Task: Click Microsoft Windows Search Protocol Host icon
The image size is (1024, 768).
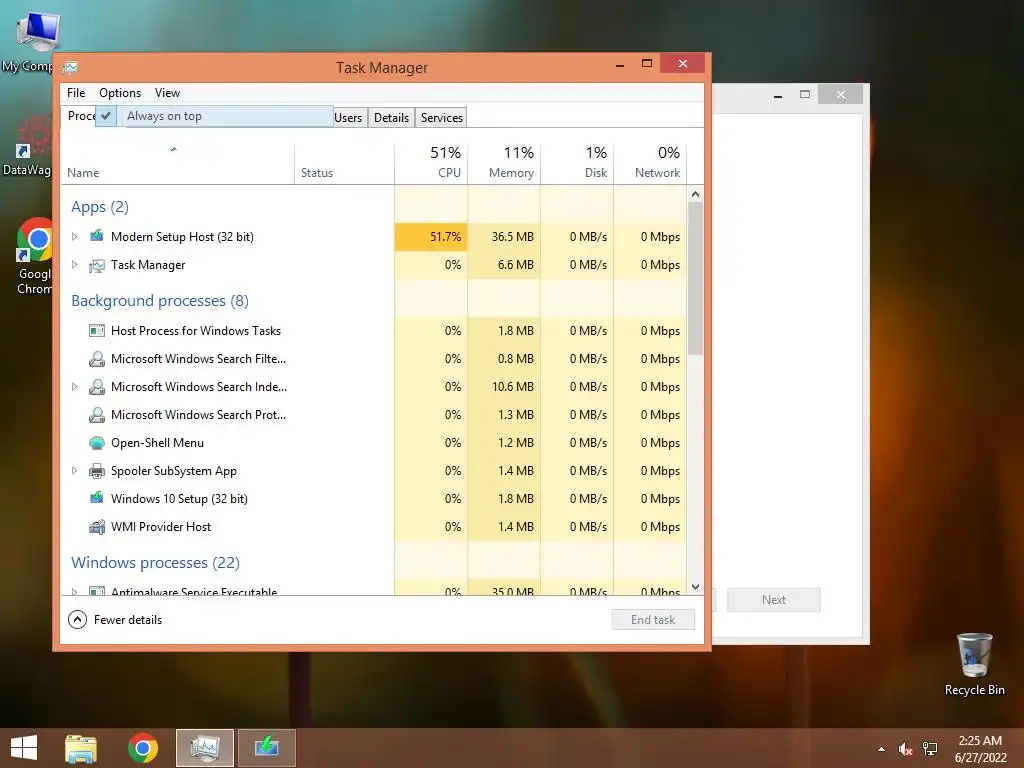Action: click(x=97, y=415)
